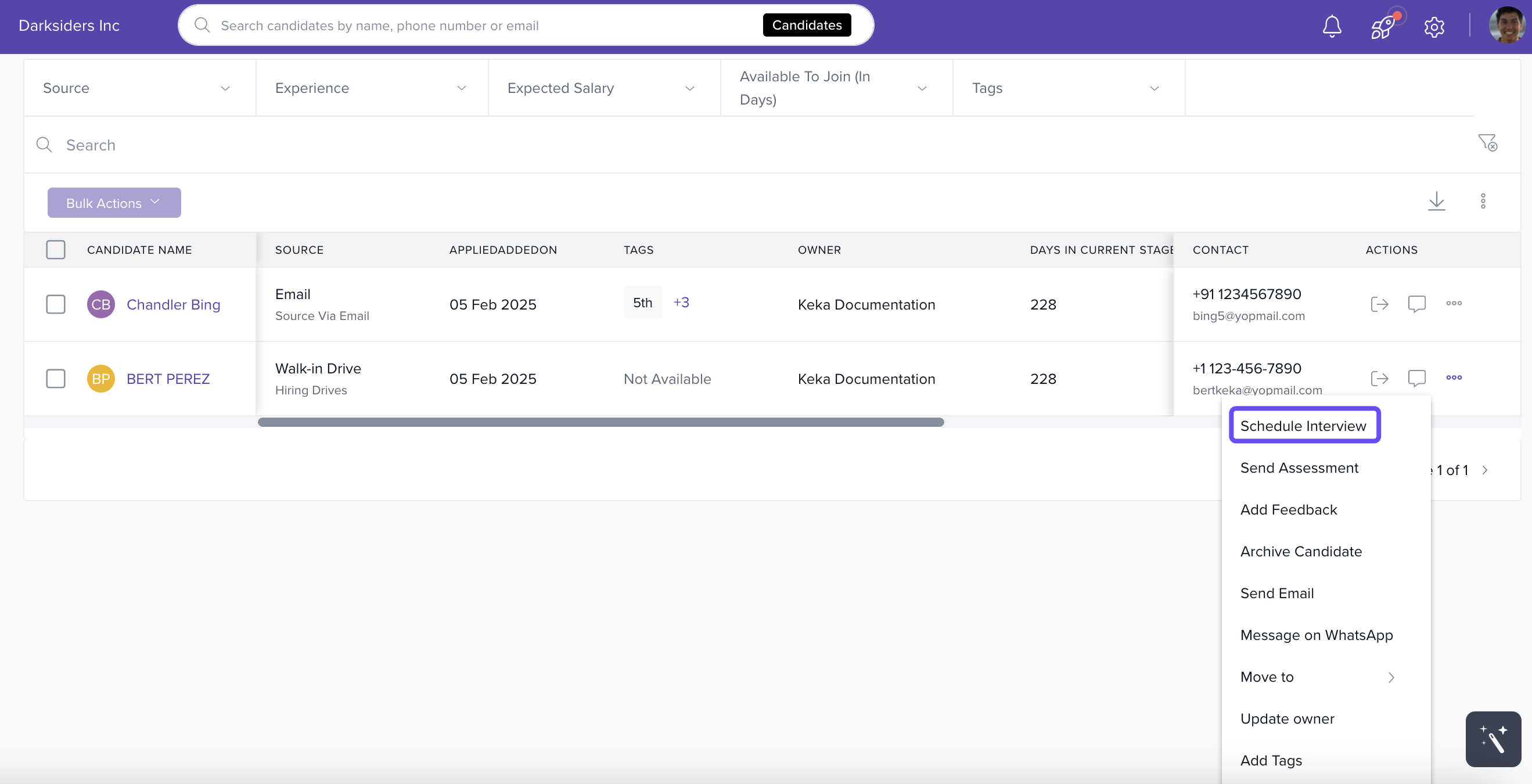The height and width of the screenshot is (784, 1532).
Task: Select Schedule Interview from the menu
Action: [x=1303, y=426]
